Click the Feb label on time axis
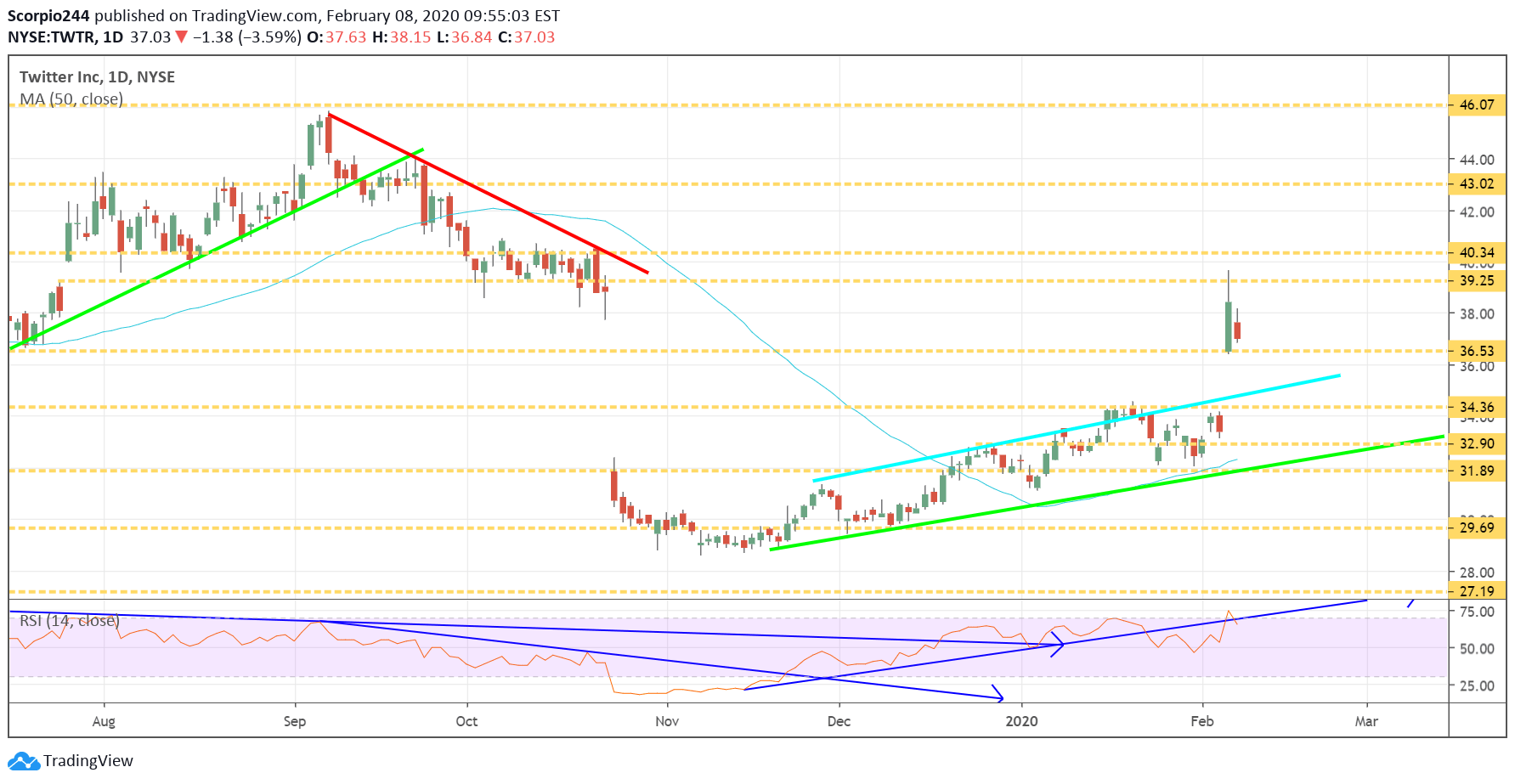This screenshot has height=784, width=1515. pyautogui.click(x=1202, y=721)
